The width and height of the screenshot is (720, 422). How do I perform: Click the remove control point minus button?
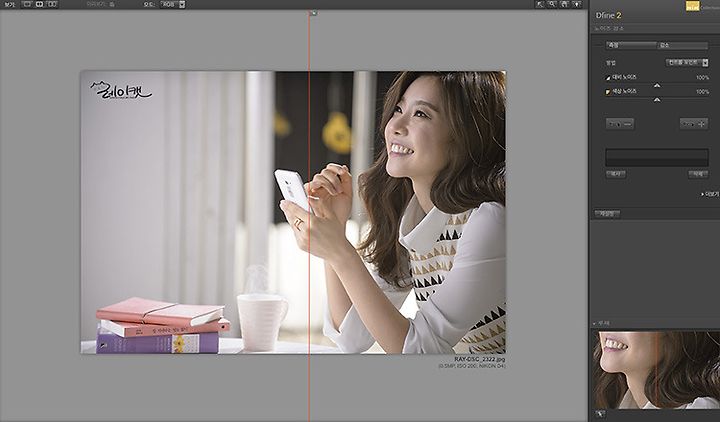click(x=620, y=124)
